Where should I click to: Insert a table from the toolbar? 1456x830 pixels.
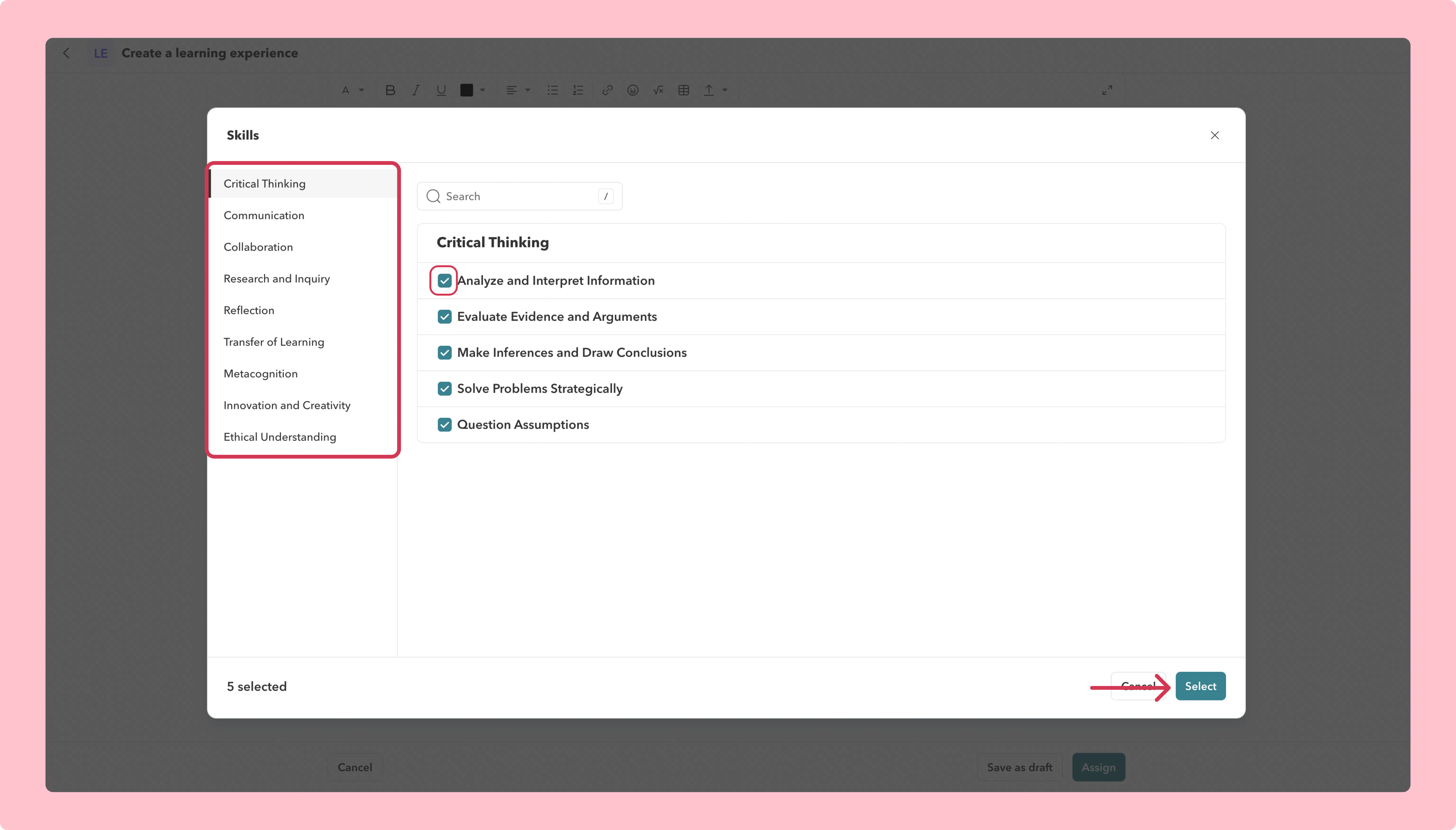[x=684, y=90]
